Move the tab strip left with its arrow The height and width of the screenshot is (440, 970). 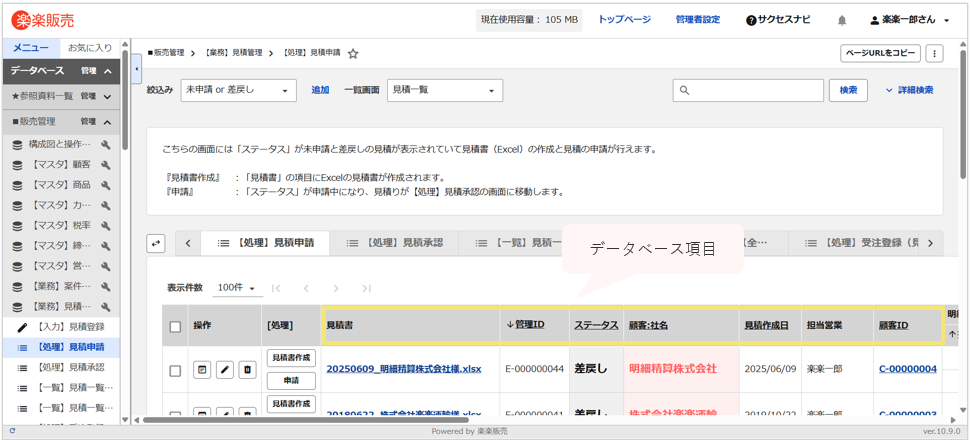coord(188,243)
